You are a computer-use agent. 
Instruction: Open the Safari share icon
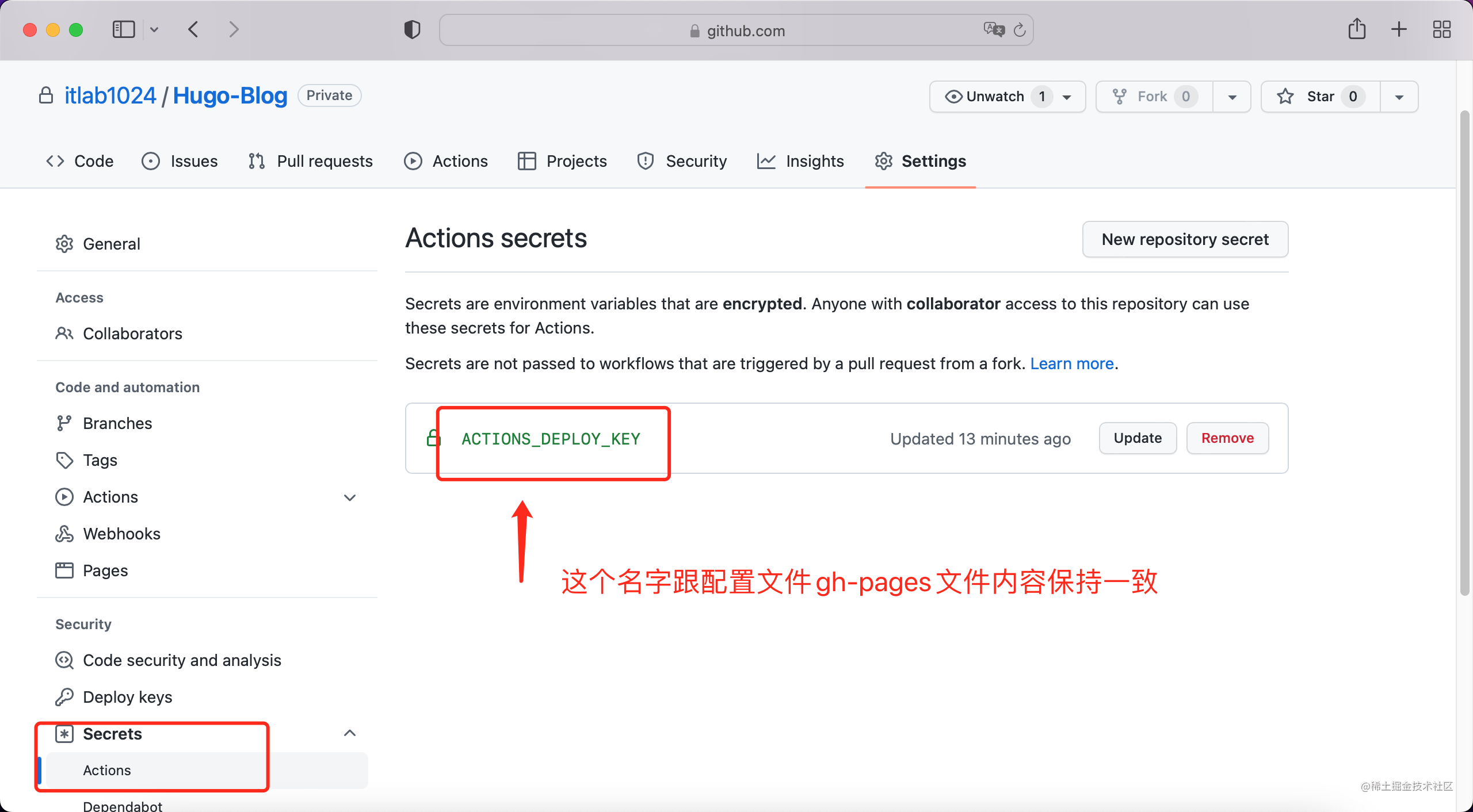(x=1357, y=29)
